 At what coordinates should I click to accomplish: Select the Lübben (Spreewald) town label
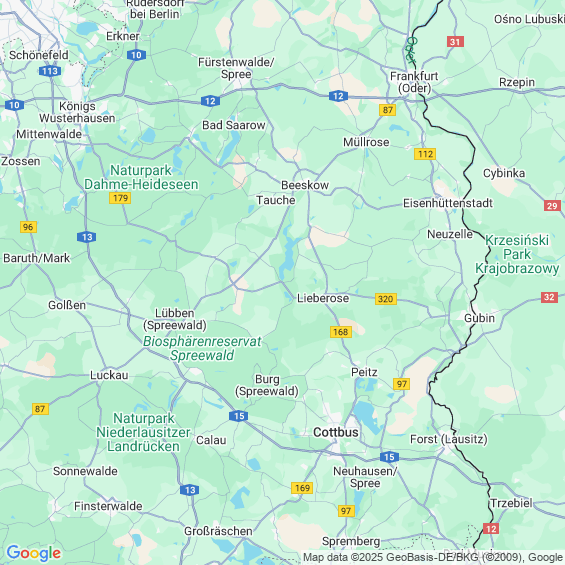pyautogui.click(x=175, y=319)
